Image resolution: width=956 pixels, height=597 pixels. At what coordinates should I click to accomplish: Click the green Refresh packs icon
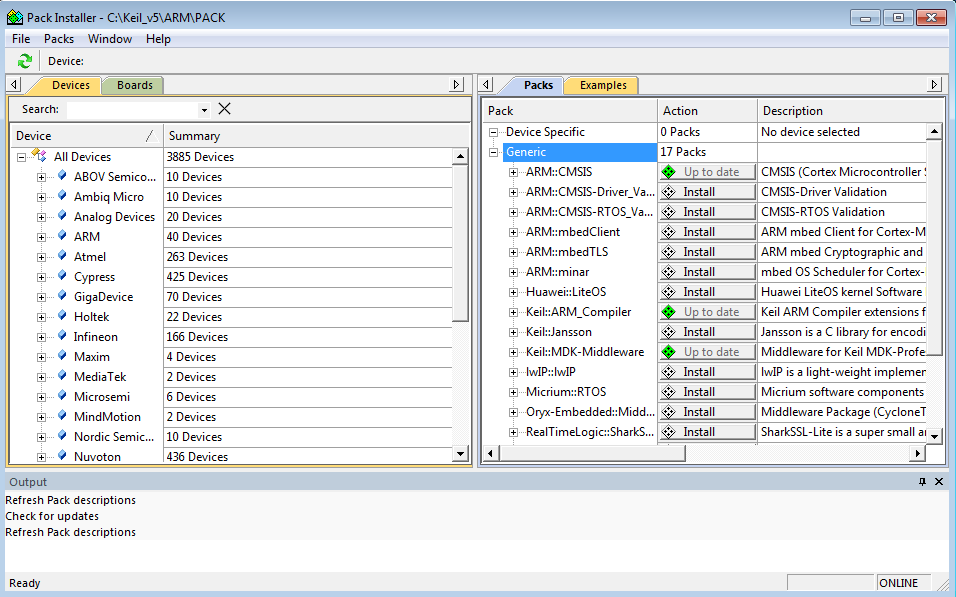pos(24,61)
